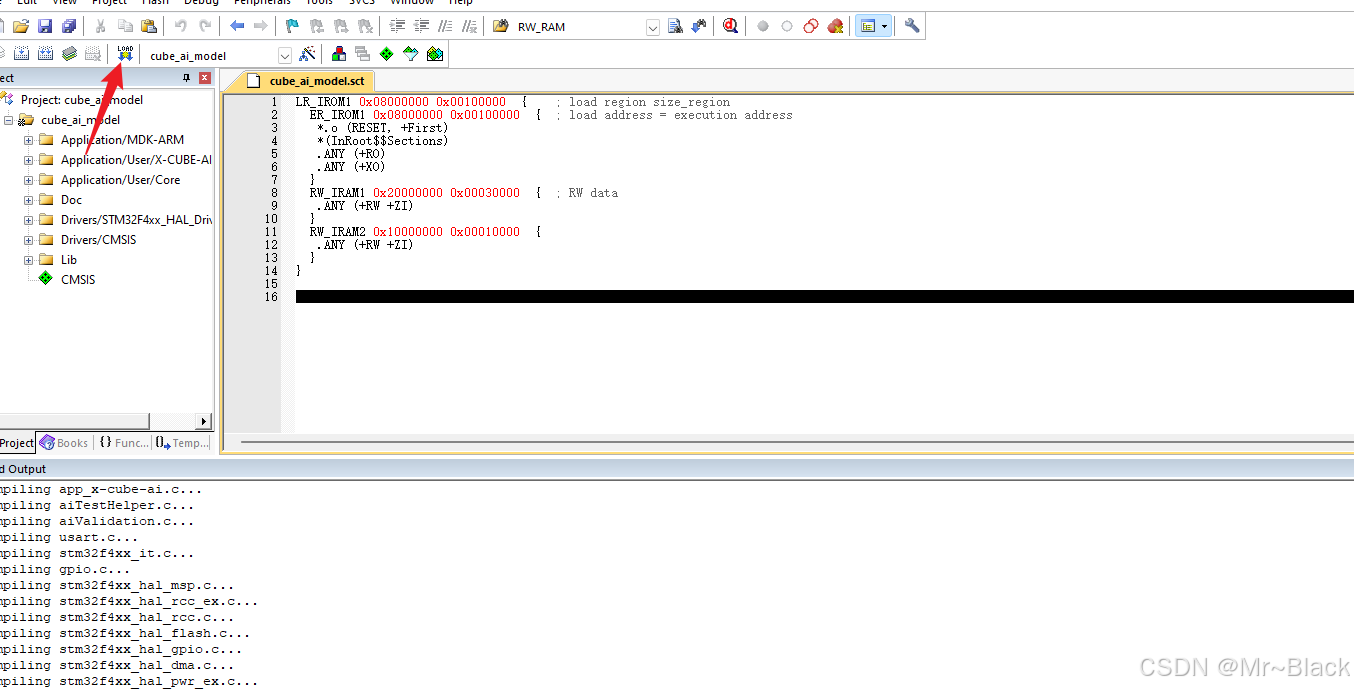Expand the Drivers/STM32F4xx_HAL_Driver group
The height and width of the screenshot is (690, 1354).
pos(28,220)
